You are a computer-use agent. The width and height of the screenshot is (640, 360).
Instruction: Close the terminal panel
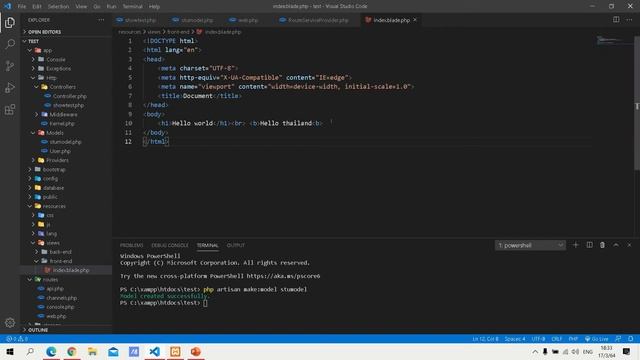click(x=629, y=245)
